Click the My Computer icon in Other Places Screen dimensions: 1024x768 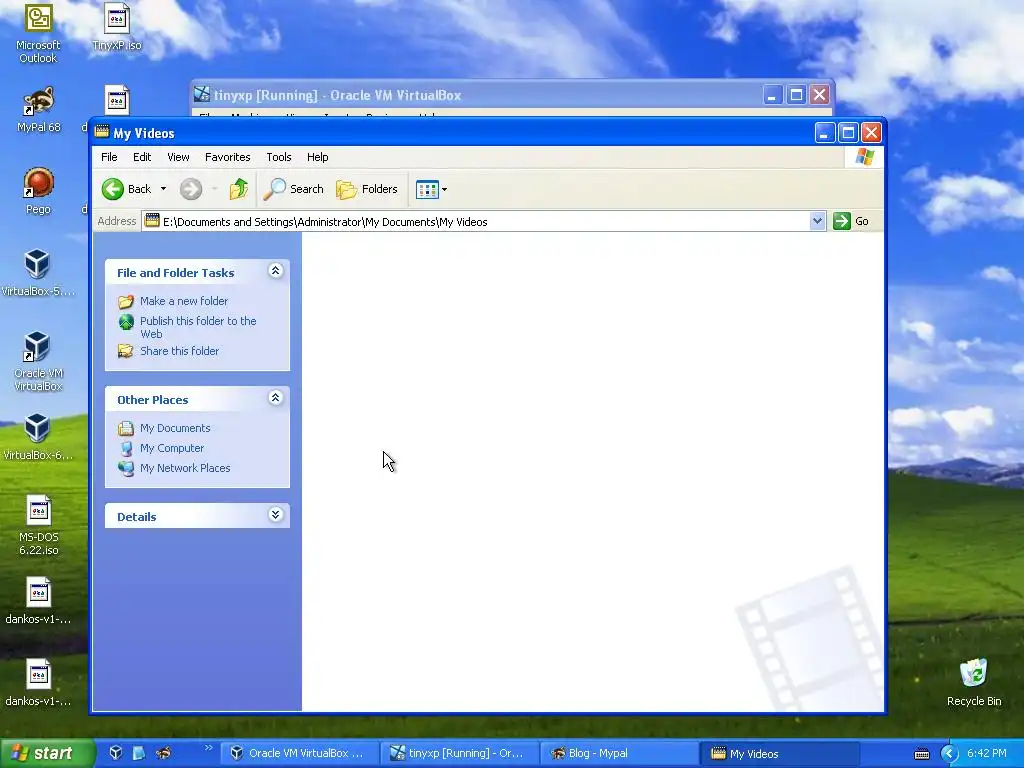[126, 449]
